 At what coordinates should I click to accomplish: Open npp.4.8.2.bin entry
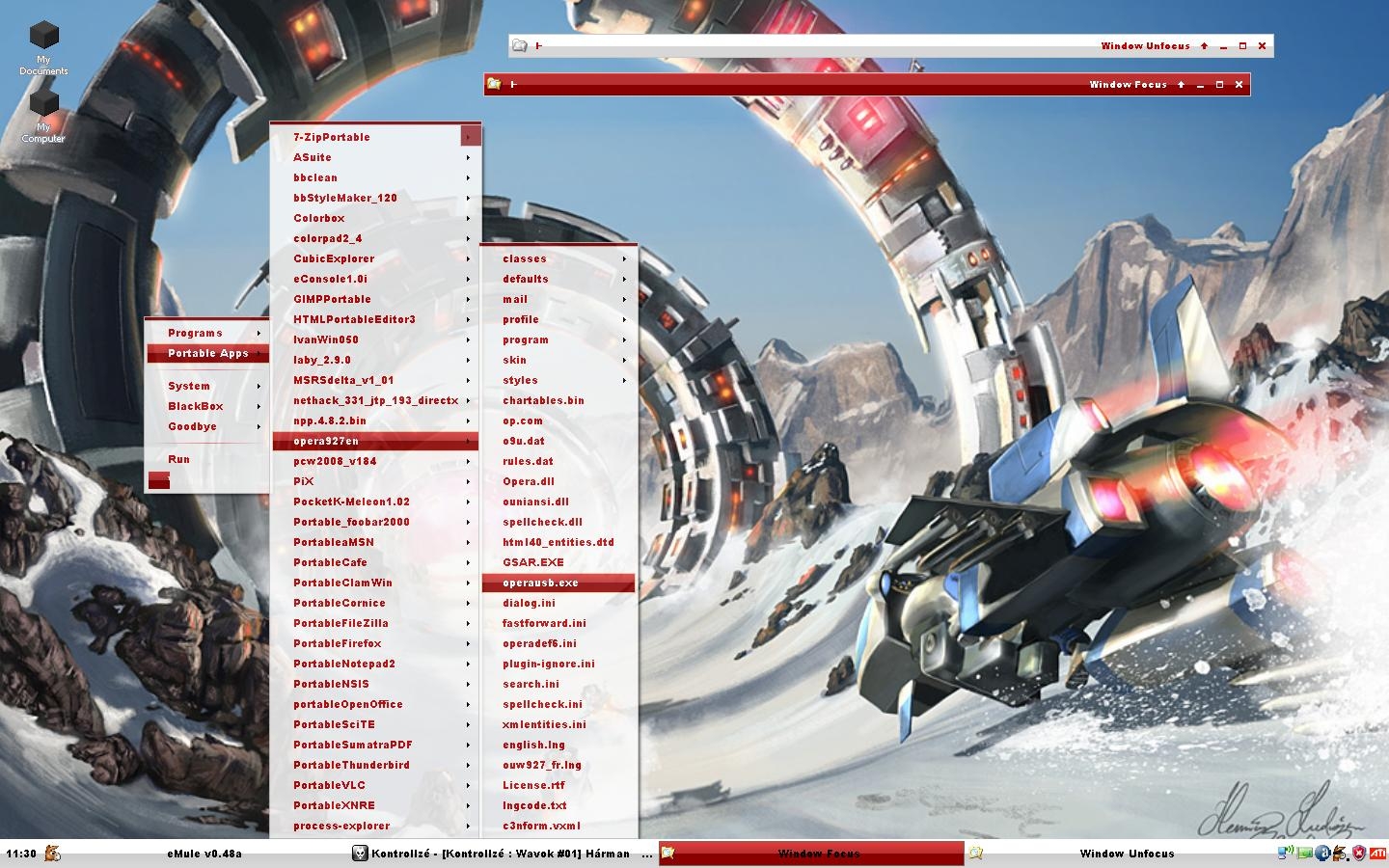click(375, 421)
